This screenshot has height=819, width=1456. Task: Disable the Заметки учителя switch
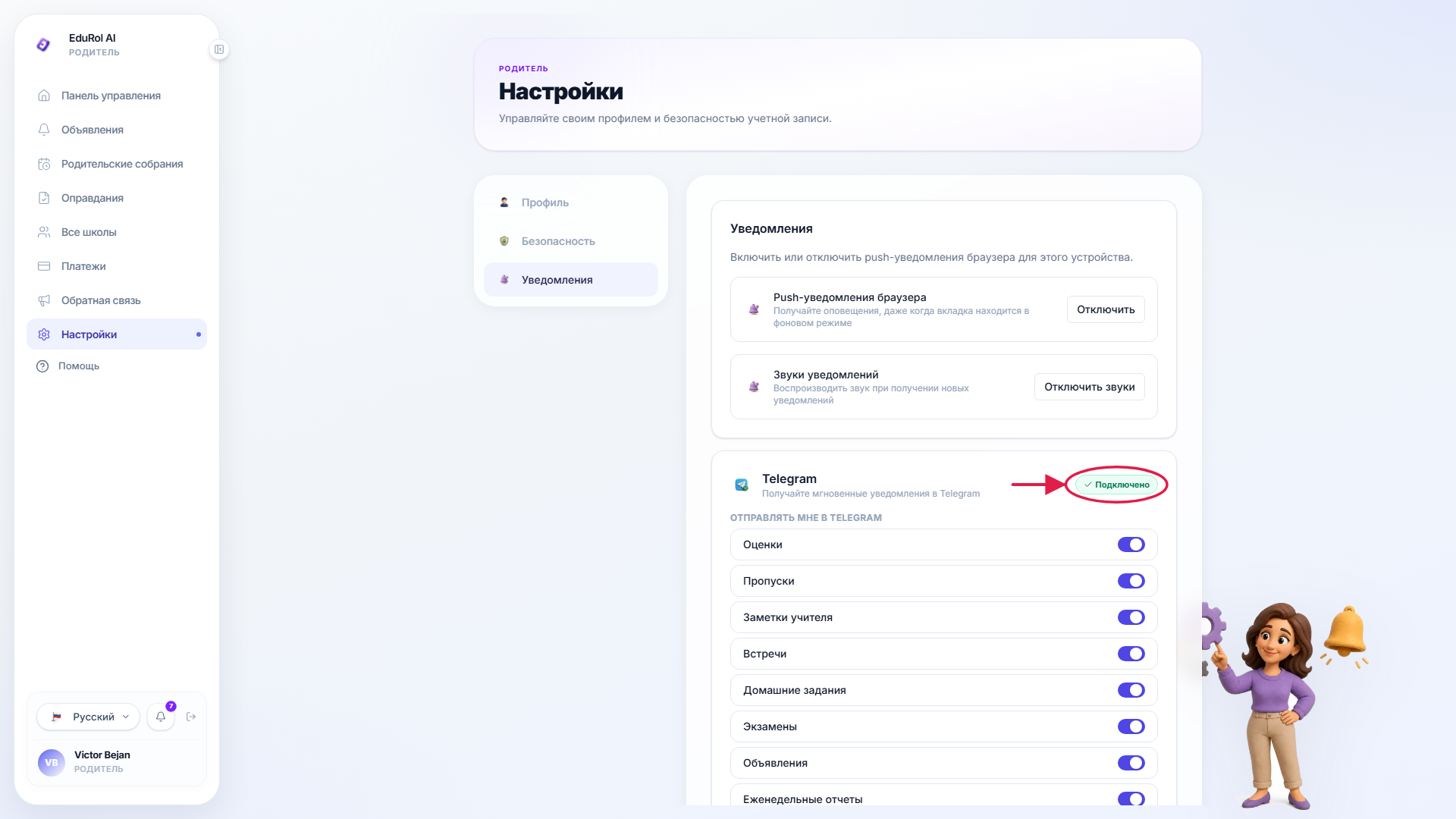point(1131,617)
